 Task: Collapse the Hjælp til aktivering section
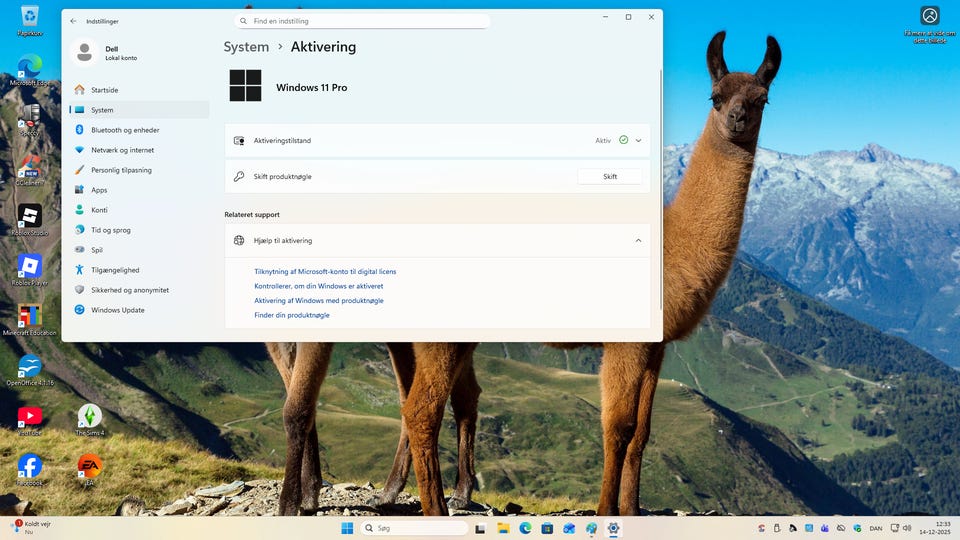[638, 241]
